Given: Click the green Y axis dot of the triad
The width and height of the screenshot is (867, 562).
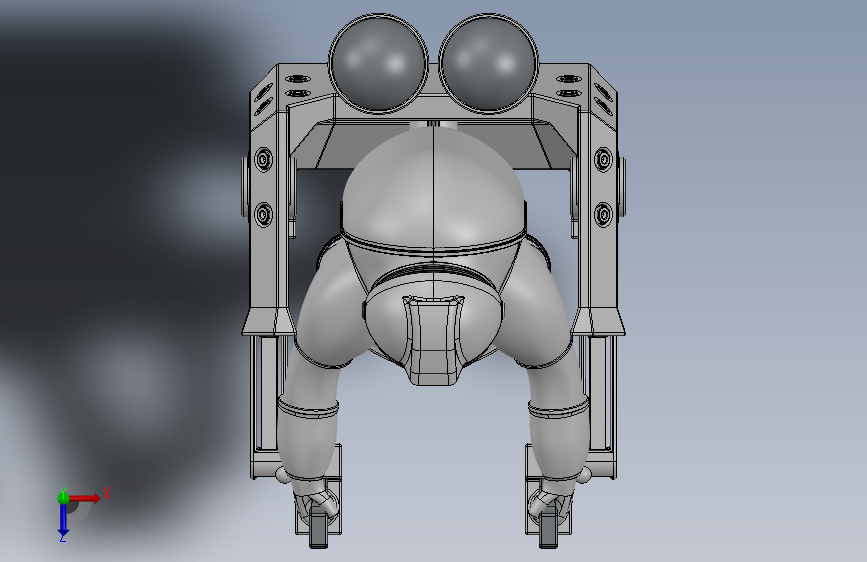Looking at the screenshot, I should [x=63, y=498].
